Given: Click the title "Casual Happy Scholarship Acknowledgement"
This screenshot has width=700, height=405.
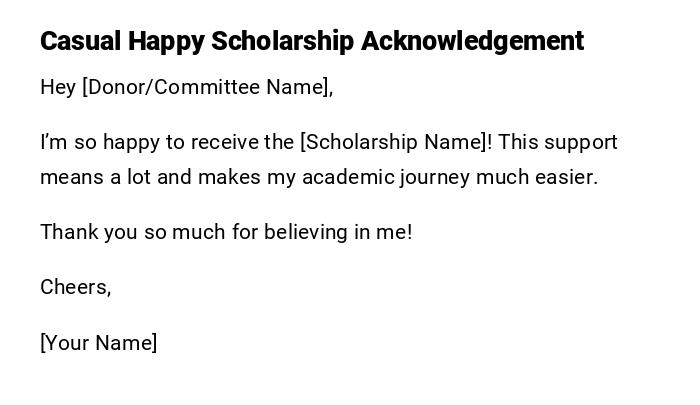Looking at the screenshot, I should click(x=311, y=41).
